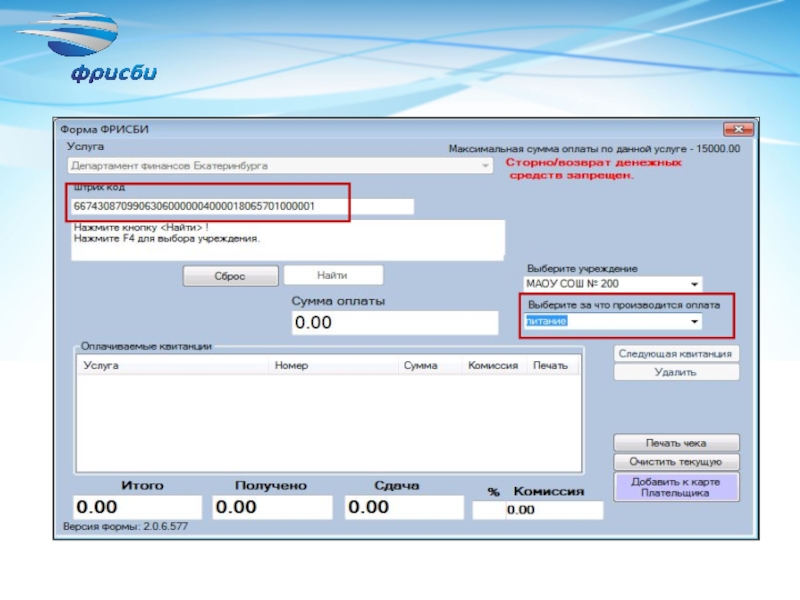Select the Печать column header
This screenshot has width=800, height=600.
(553, 365)
